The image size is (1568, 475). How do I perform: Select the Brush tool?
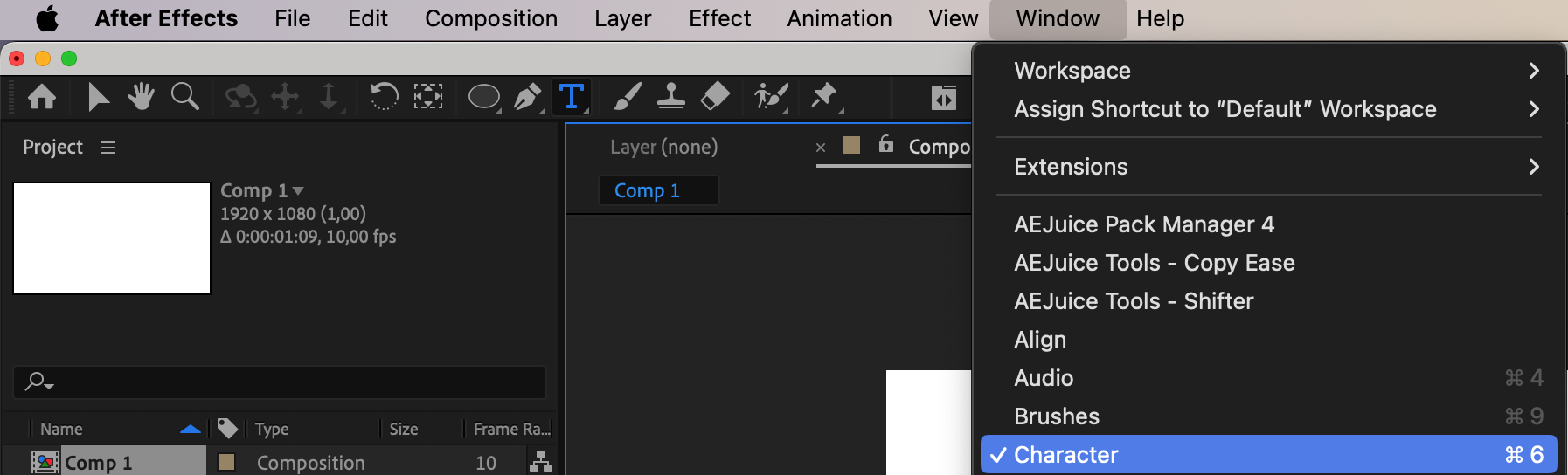coord(627,96)
